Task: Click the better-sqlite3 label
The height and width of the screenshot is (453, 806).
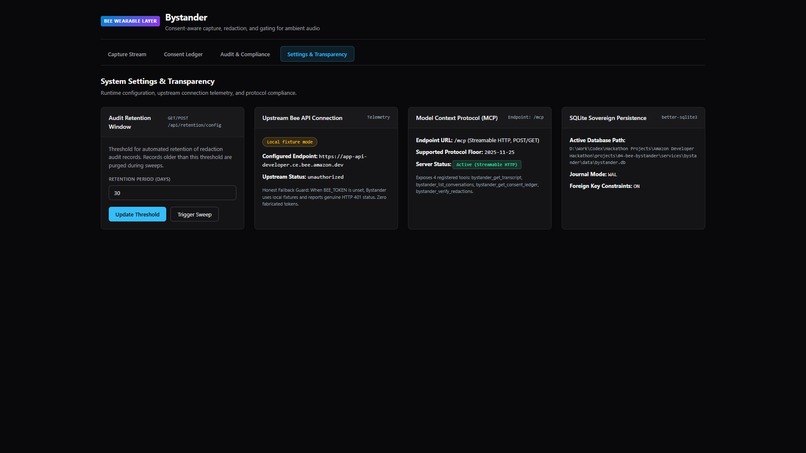Action: point(679,117)
